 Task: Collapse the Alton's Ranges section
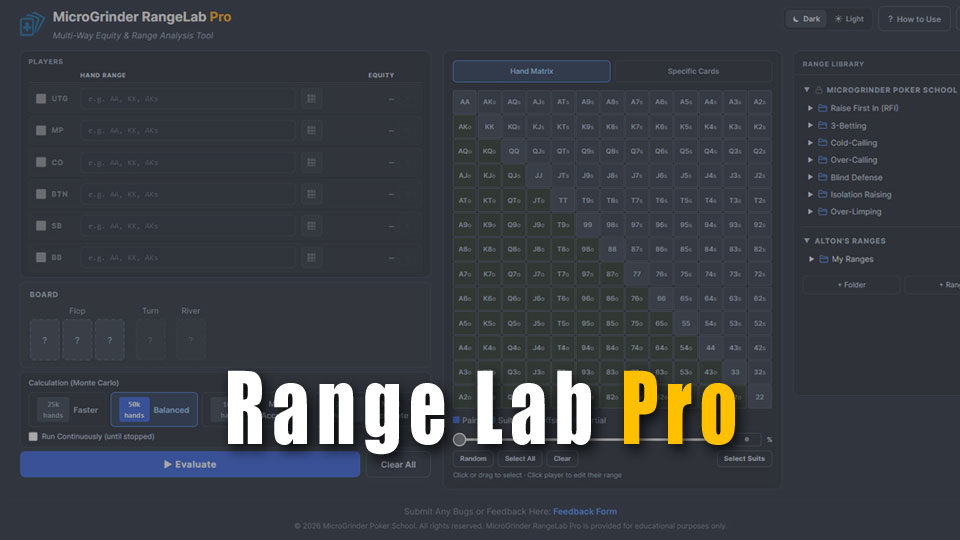click(807, 241)
